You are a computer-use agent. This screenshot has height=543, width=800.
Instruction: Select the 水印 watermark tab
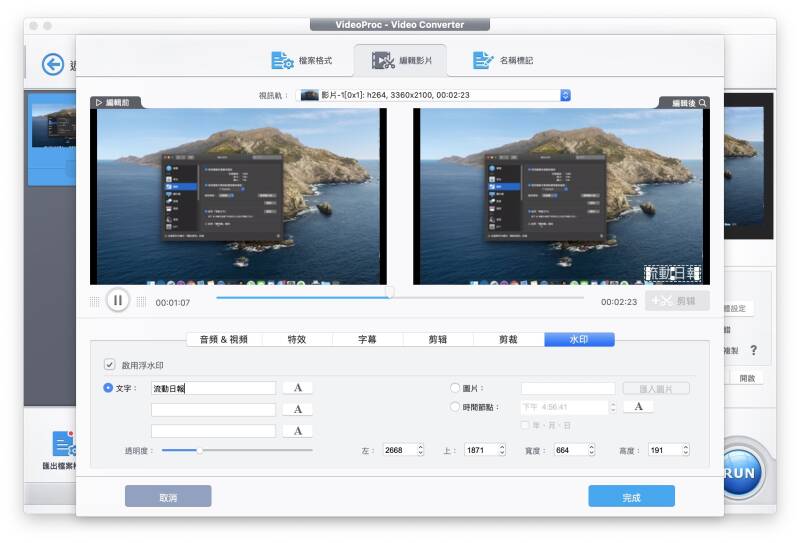pyautogui.click(x=579, y=339)
